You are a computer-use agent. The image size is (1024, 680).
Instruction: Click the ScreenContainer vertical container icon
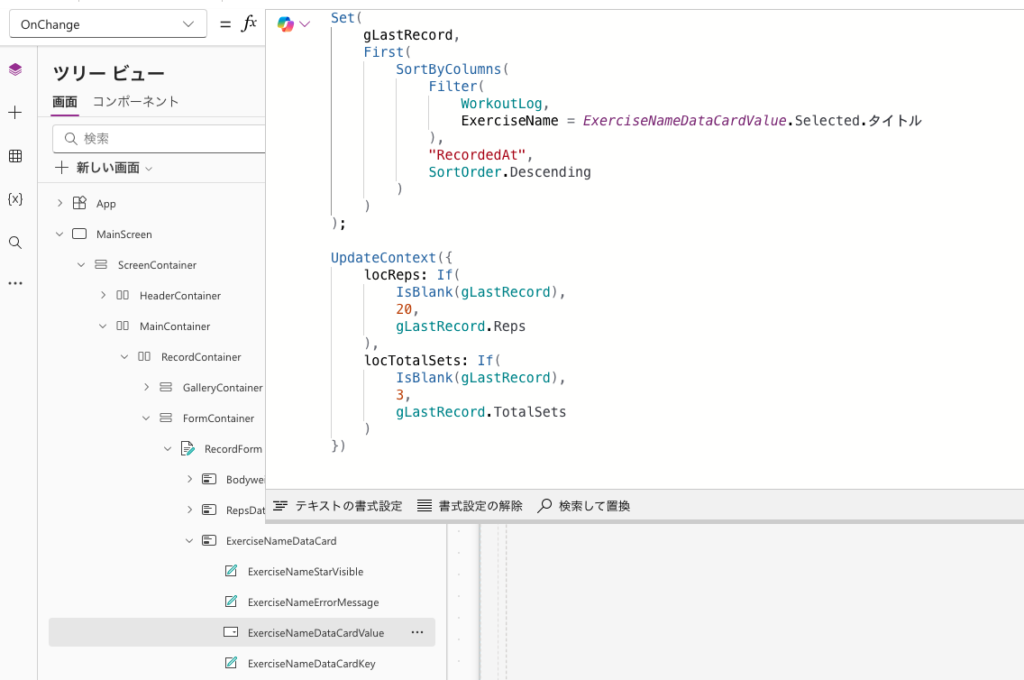(x=101, y=265)
